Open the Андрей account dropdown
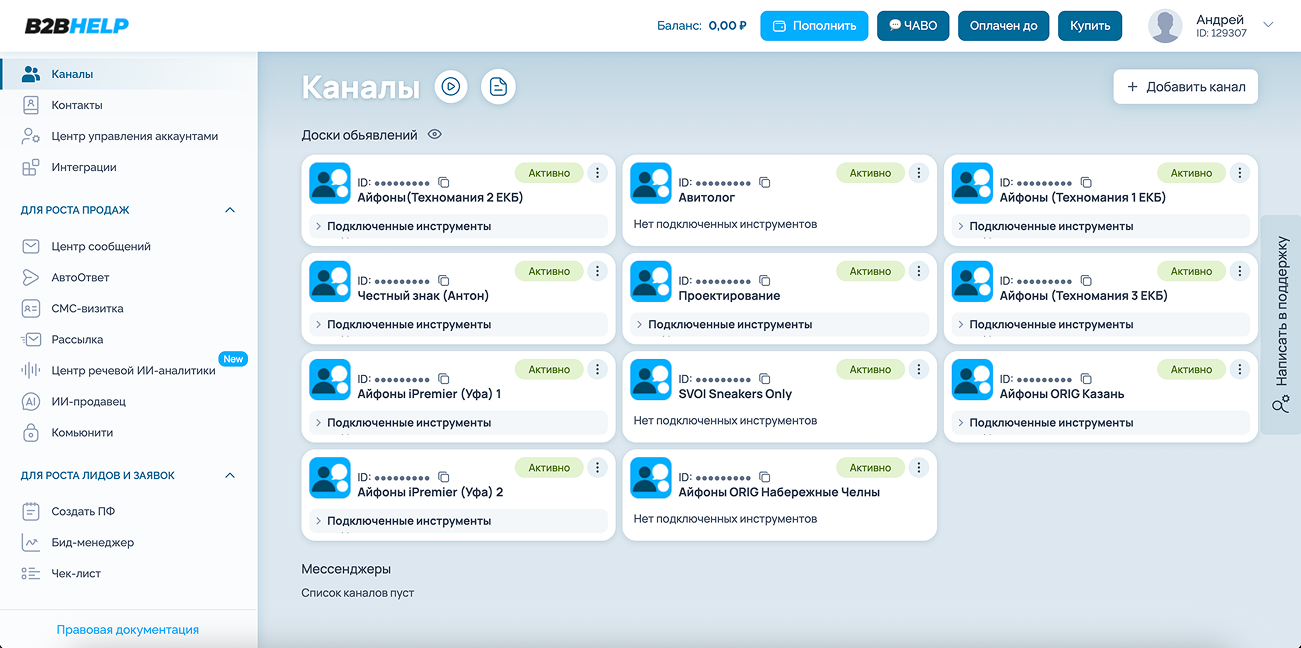 pos(1269,25)
